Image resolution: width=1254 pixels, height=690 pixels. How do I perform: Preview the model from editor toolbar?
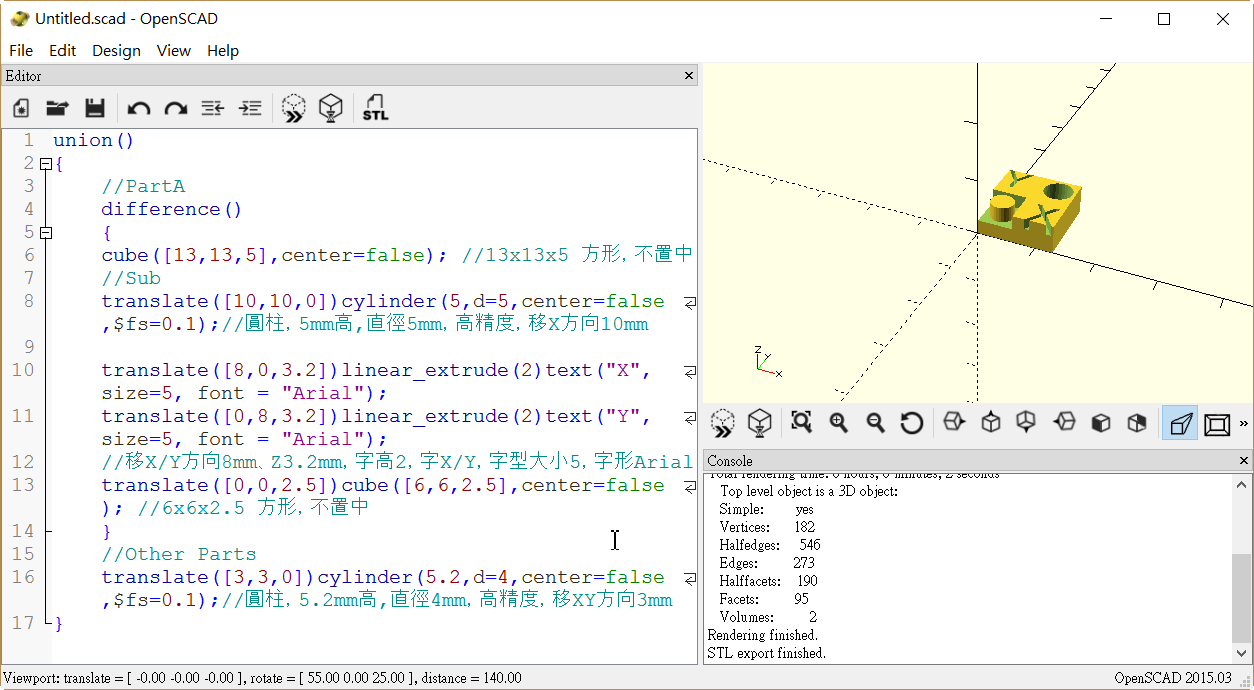point(294,108)
